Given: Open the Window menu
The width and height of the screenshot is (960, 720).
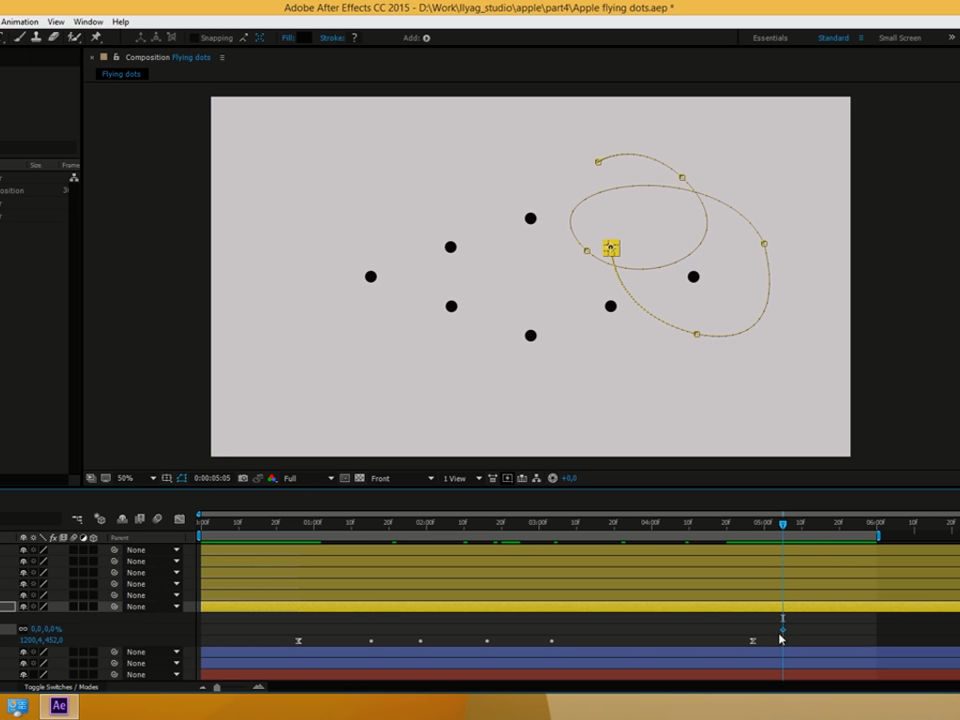Looking at the screenshot, I should coord(88,21).
